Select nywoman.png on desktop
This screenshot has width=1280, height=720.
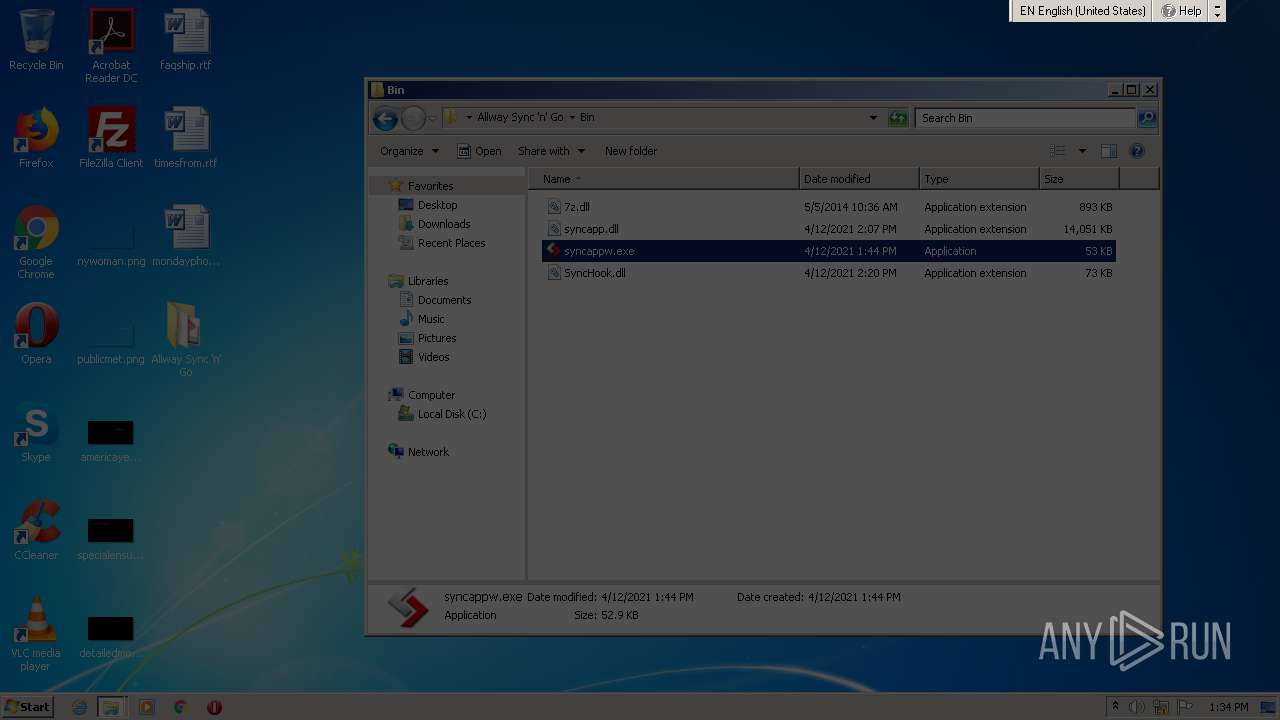click(x=111, y=245)
